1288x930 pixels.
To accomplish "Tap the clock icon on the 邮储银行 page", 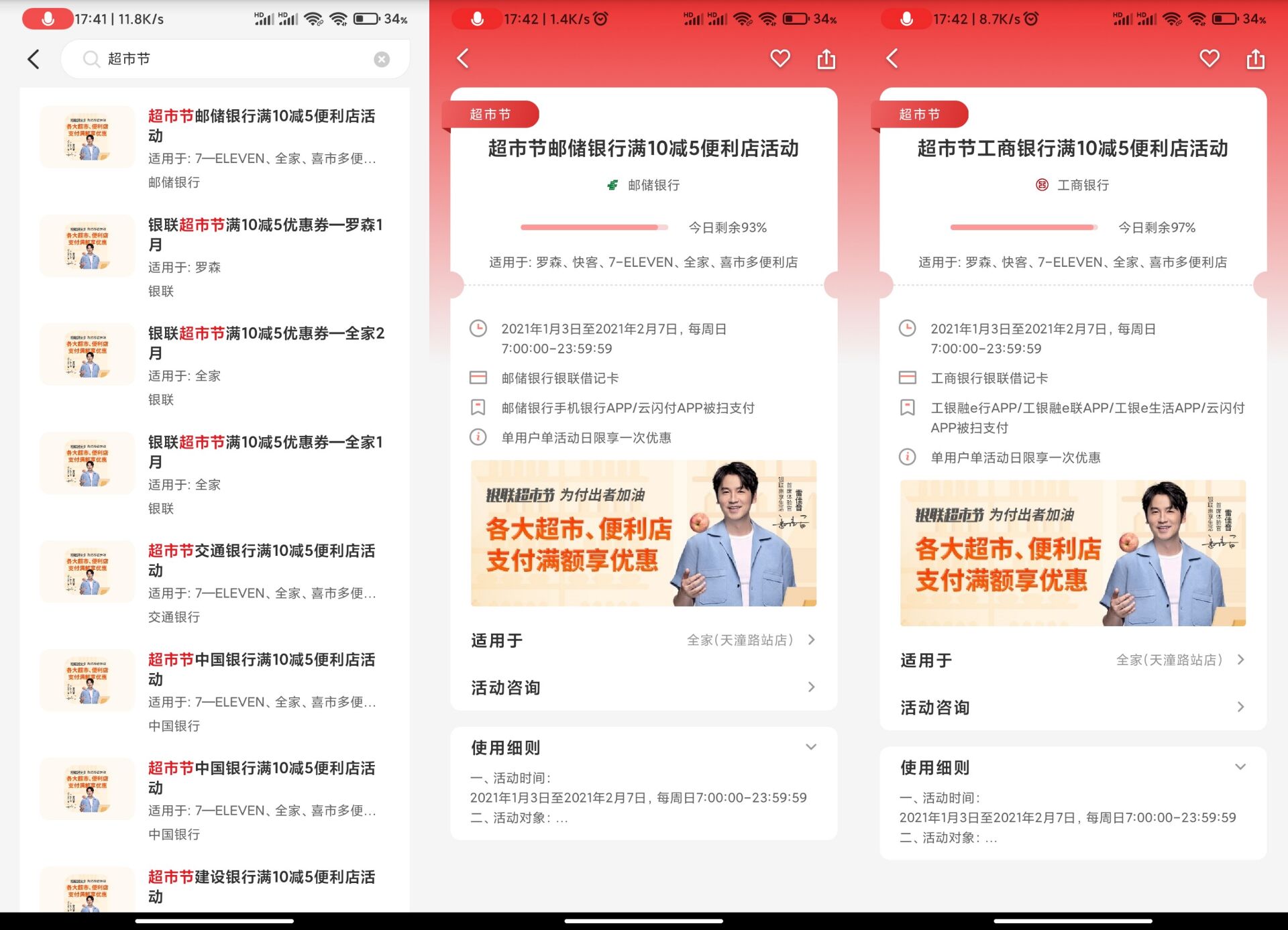I will coord(478,329).
